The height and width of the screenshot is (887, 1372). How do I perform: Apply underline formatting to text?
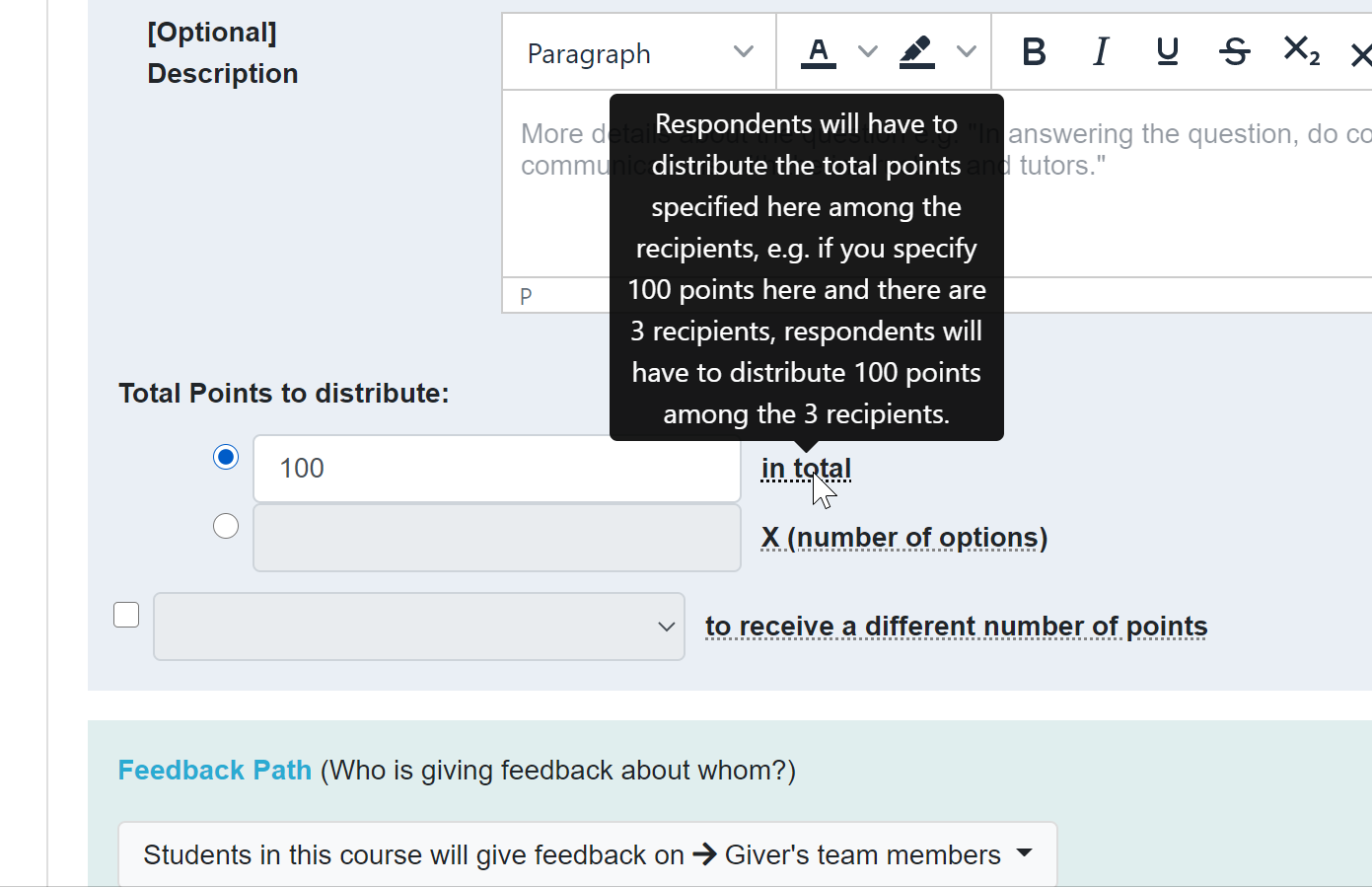1168,51
